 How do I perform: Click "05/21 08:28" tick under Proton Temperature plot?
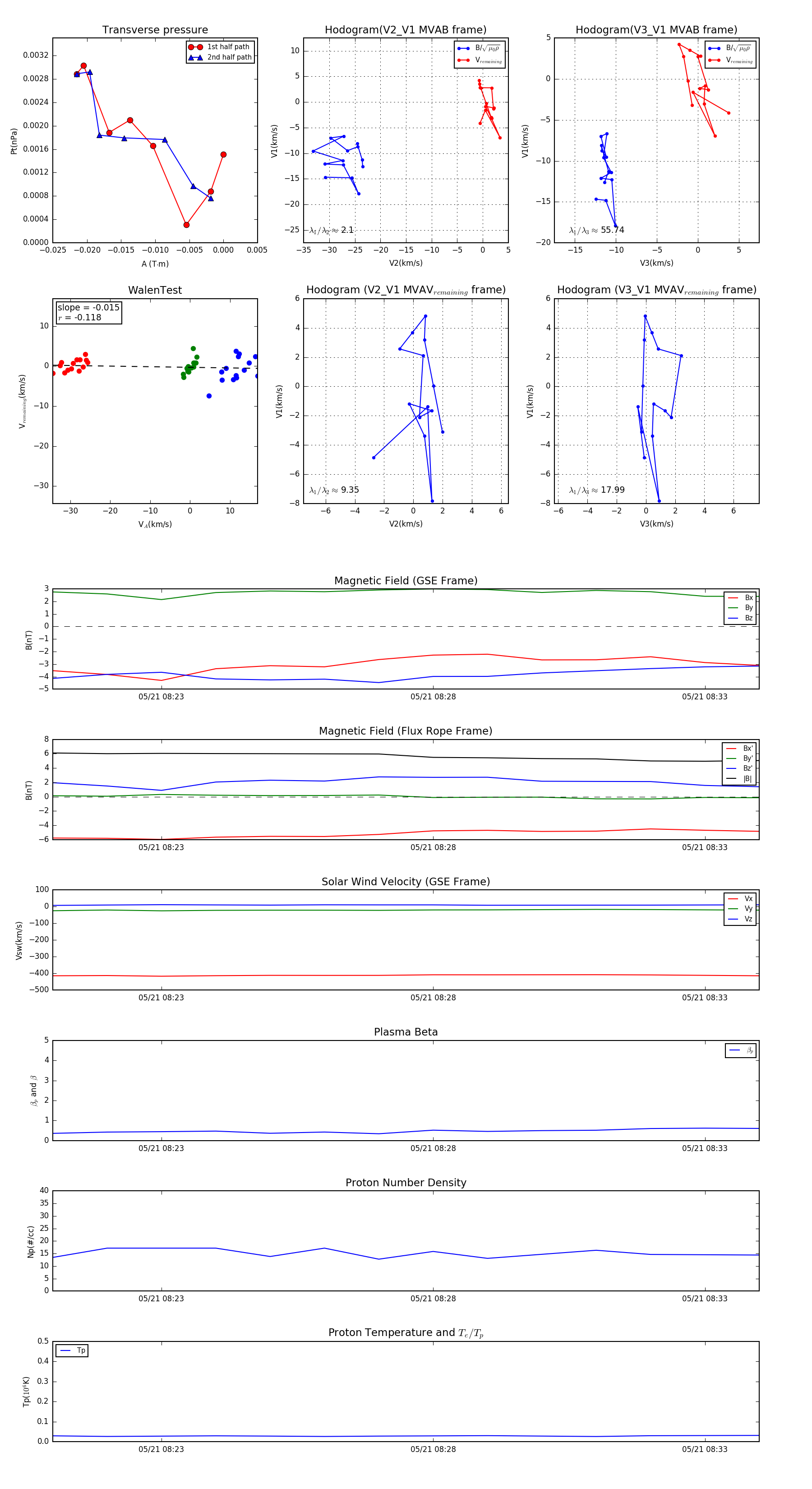433,1449
